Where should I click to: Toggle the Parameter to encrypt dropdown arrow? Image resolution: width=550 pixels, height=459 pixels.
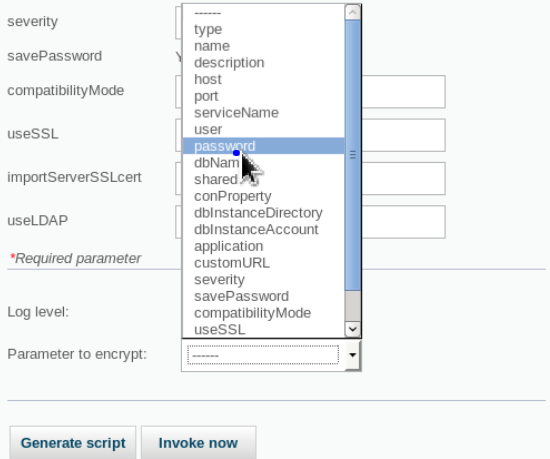(x=353, y=355)
